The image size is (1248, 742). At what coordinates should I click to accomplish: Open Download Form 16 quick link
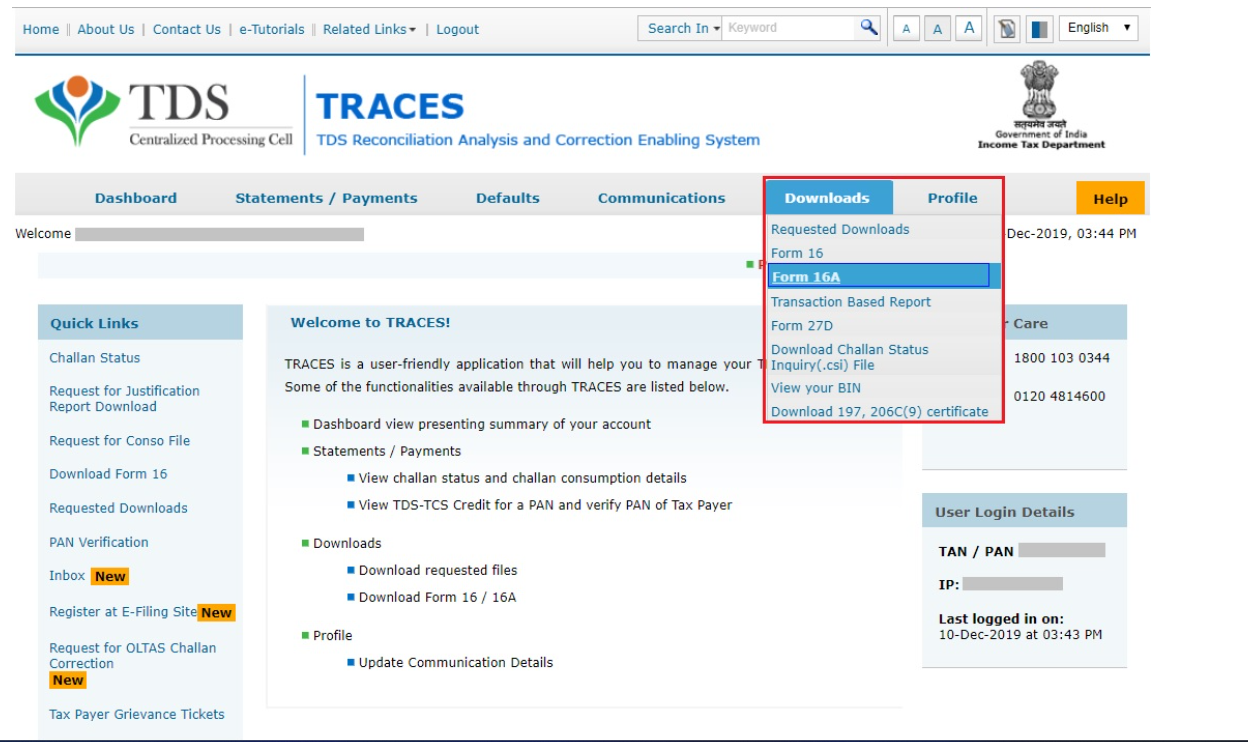[108, 474]
